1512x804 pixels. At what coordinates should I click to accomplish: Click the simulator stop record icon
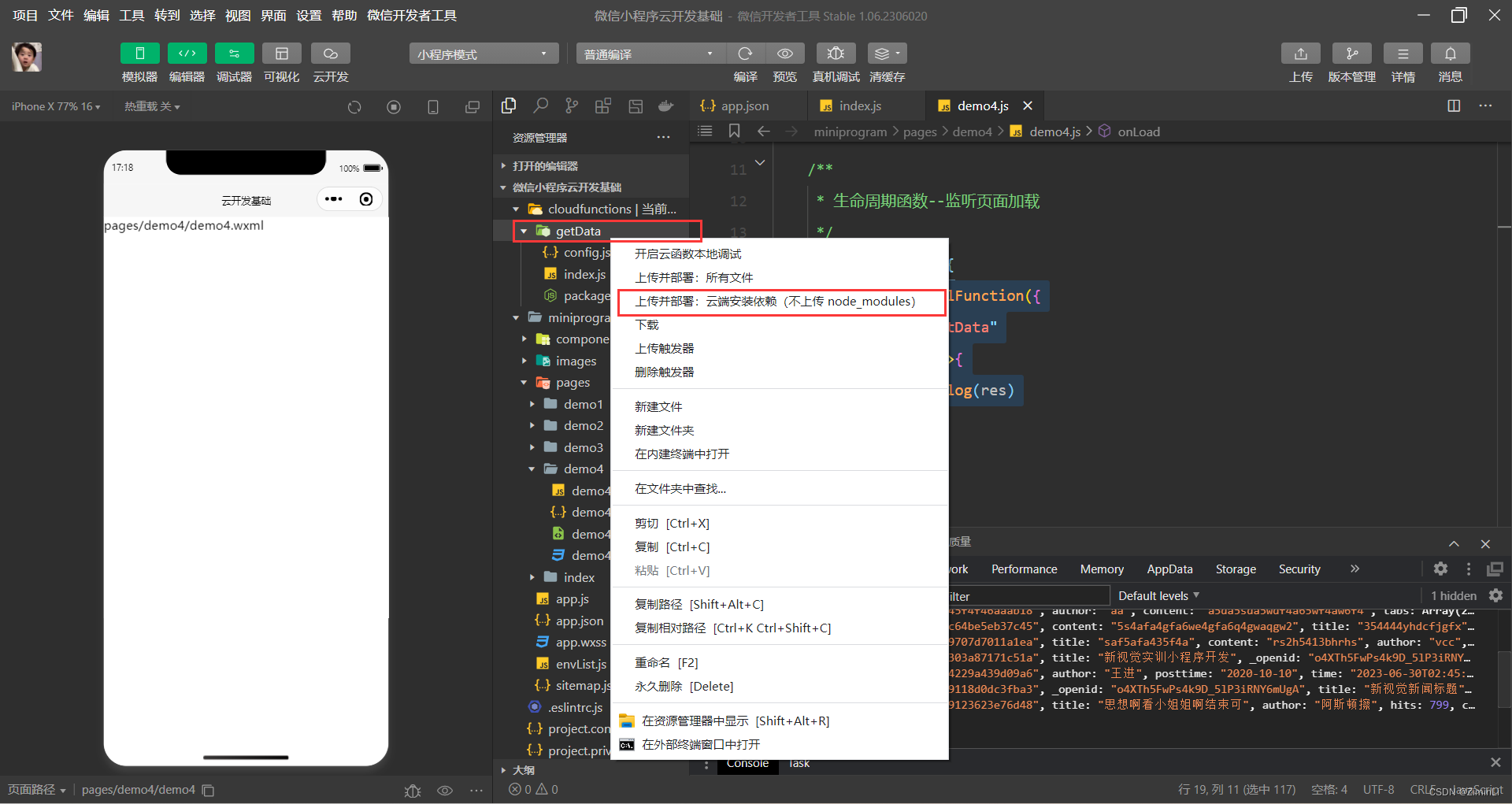[x=394, y=107]
